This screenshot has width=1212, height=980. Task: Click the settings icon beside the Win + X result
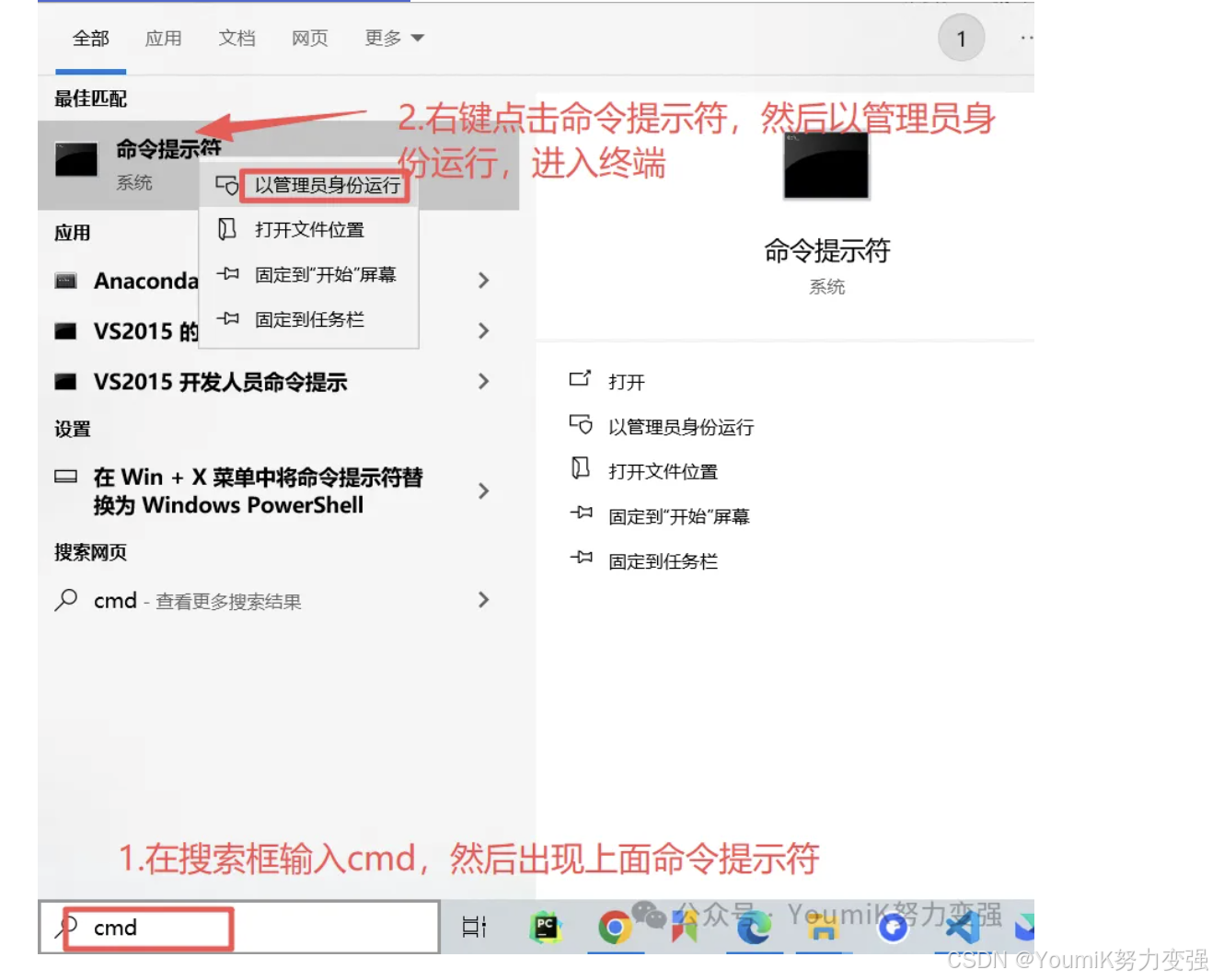(65, 477)
